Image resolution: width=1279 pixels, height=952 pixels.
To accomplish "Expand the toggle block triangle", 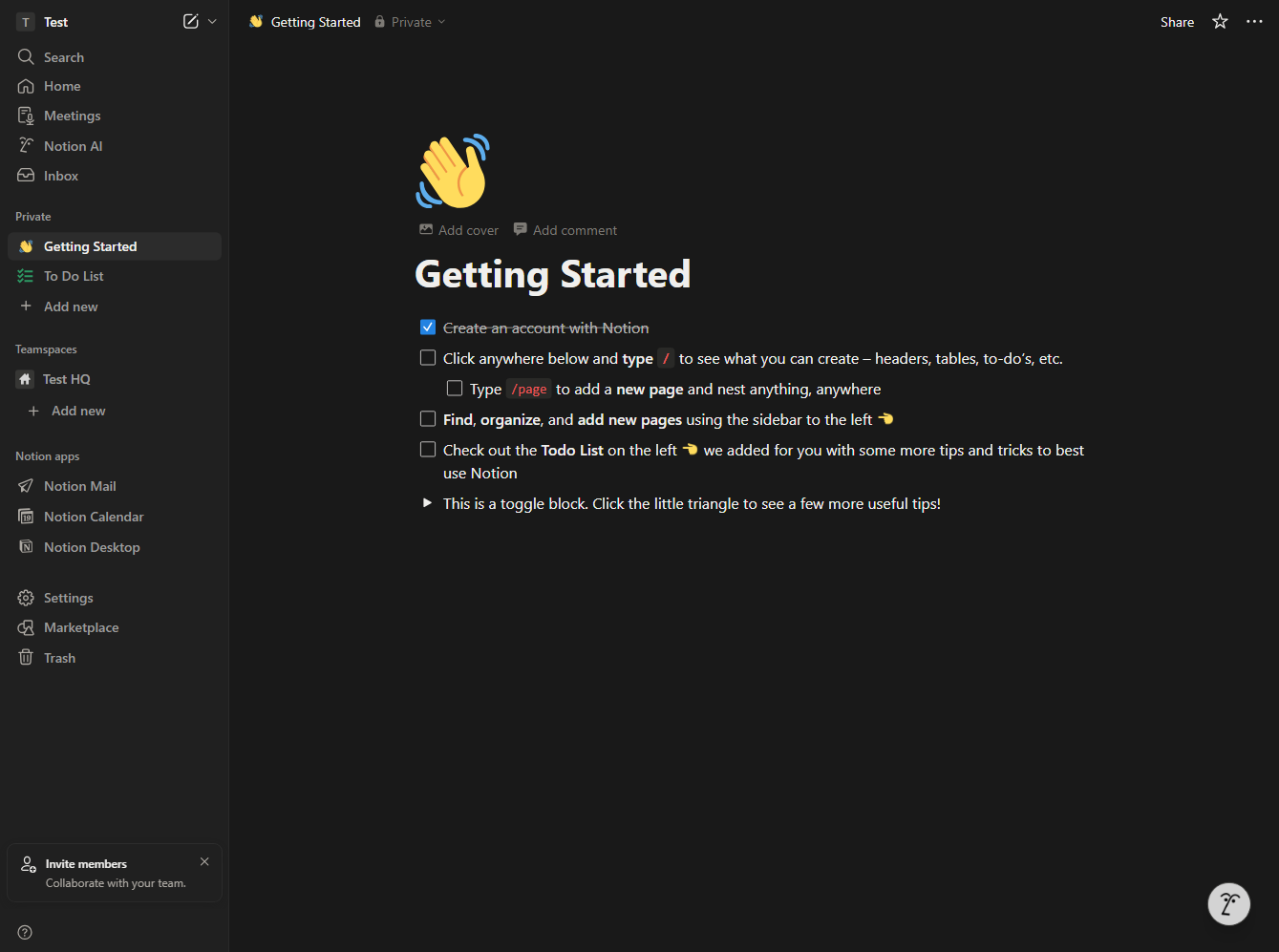I will [x=427, y=503].
